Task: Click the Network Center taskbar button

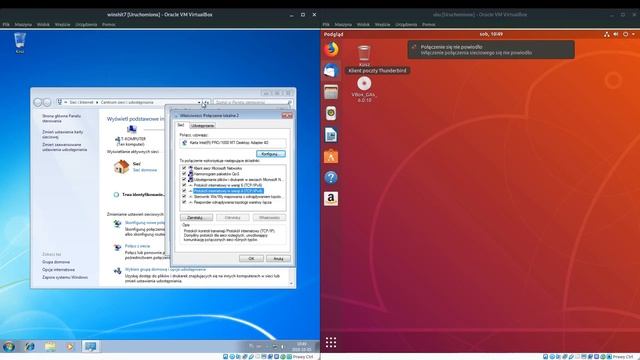Action: [x=91, y=347]
